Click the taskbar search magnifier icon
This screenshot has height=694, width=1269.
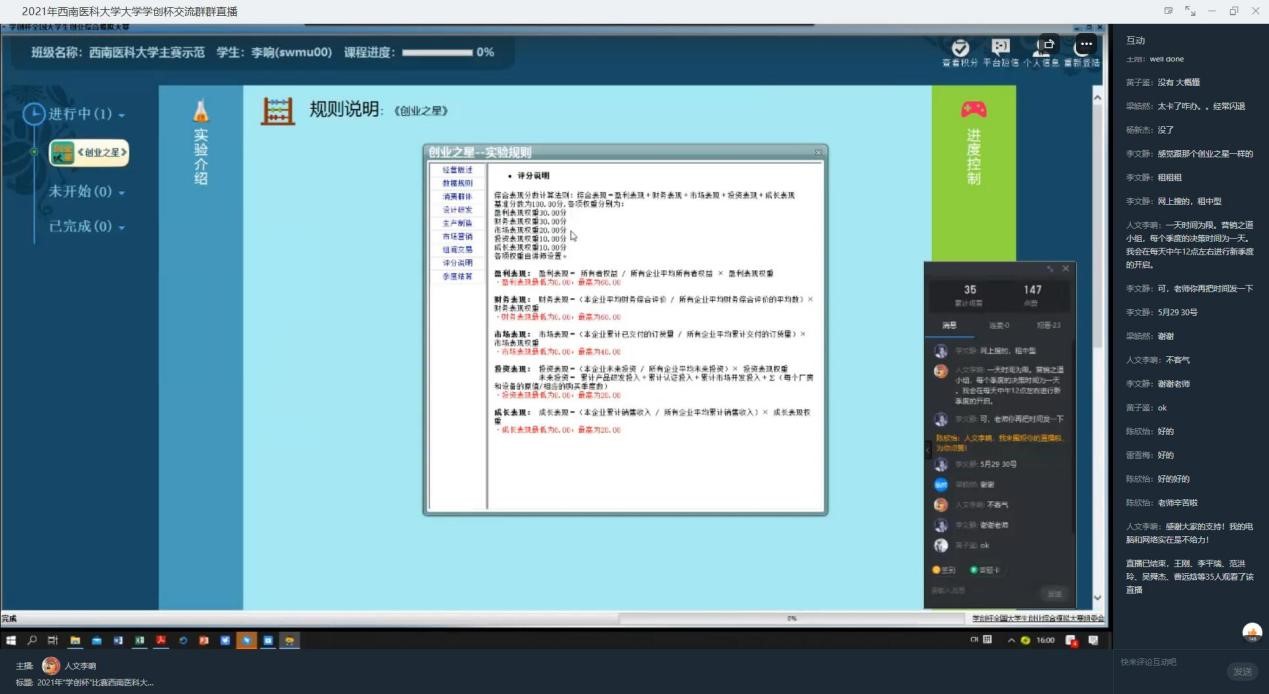(x=32, y=640)
